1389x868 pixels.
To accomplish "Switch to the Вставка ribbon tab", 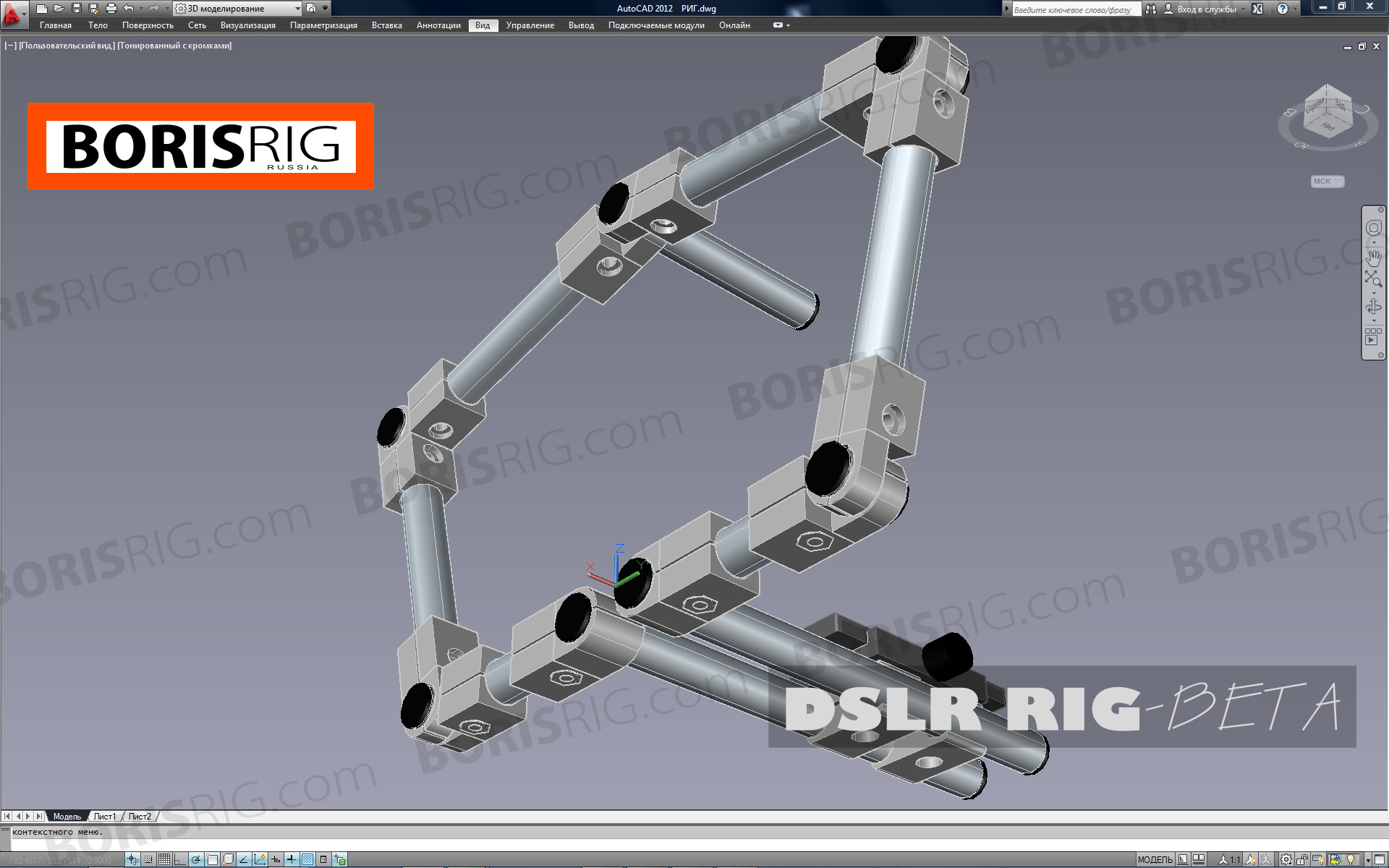I will [x=386, y=25].
